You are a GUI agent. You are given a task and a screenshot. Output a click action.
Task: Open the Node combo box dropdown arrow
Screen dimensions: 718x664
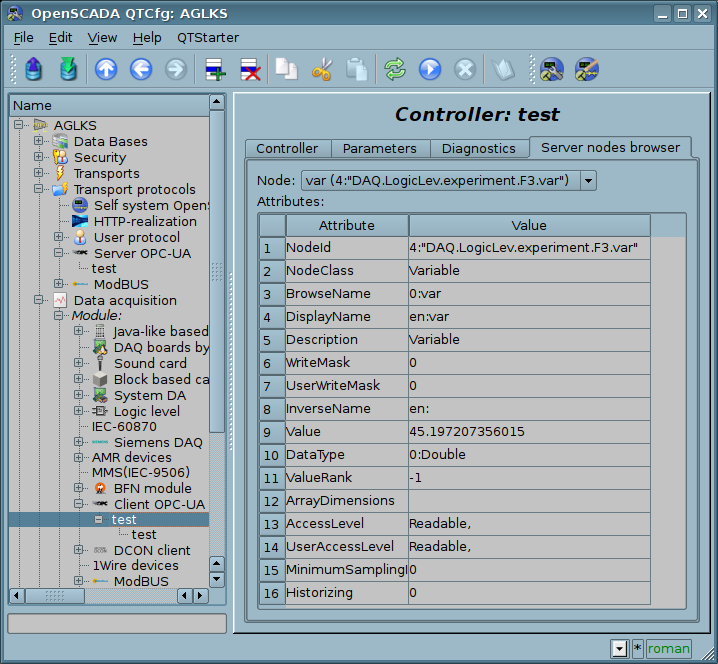point(588,180)
